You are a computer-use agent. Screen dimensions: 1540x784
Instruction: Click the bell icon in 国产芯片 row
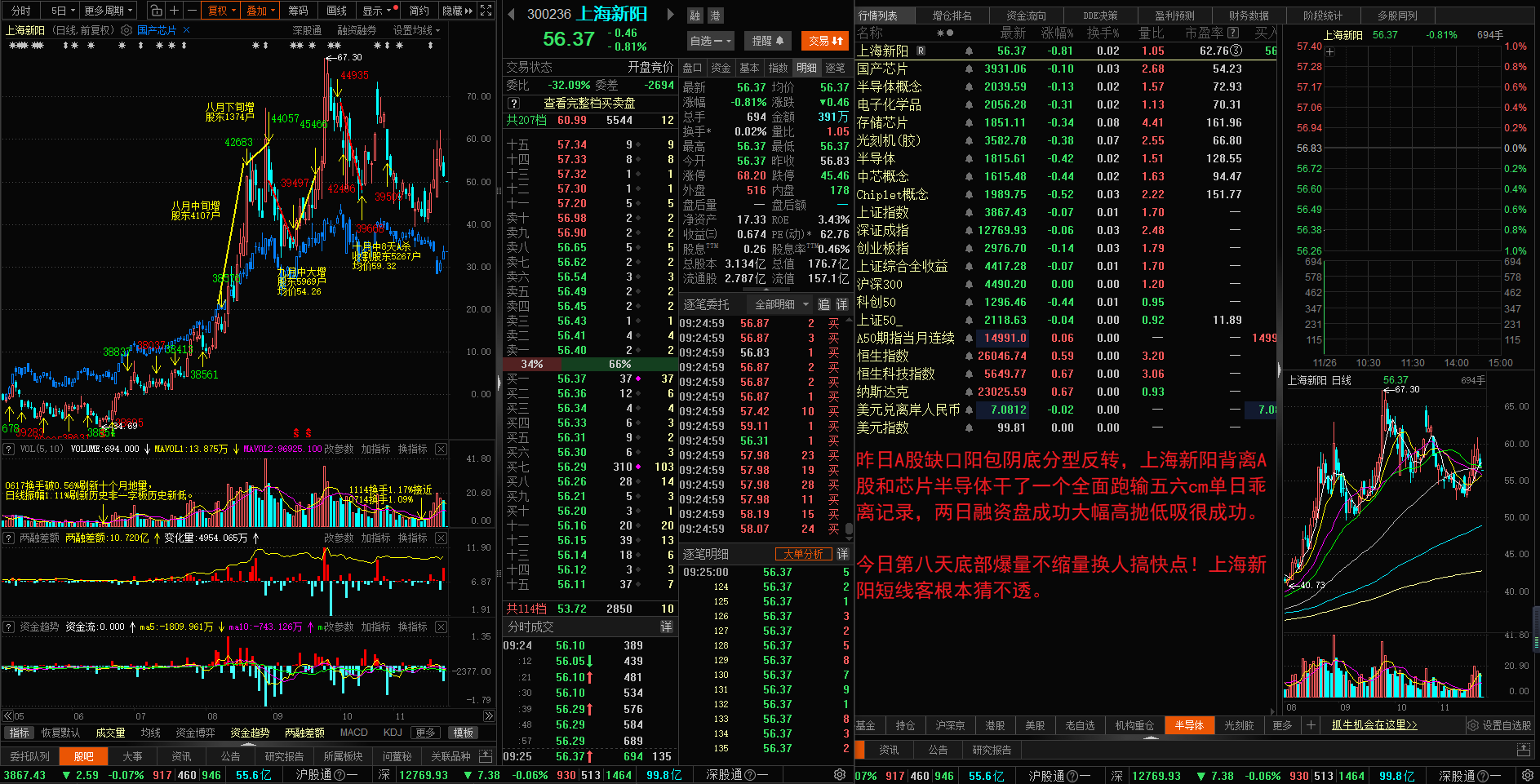click(969, 69)
